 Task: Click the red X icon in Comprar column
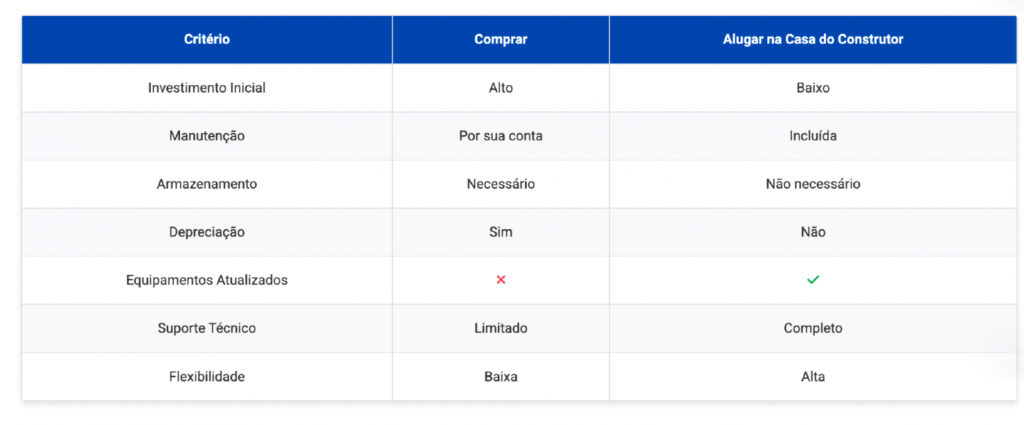501,280
